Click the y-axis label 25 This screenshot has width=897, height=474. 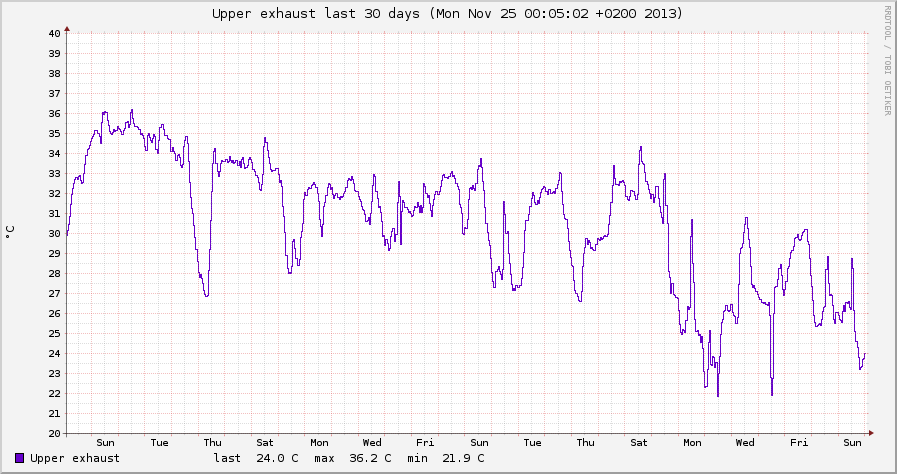(54, 333)
